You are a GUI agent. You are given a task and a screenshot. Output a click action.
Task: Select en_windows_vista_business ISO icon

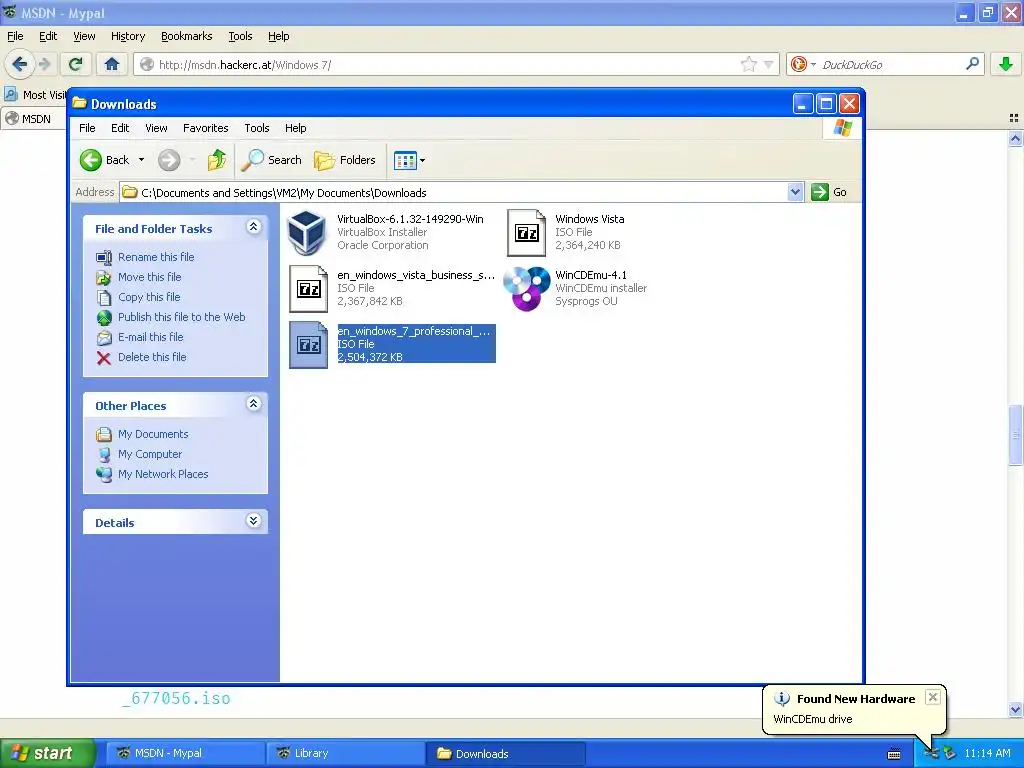pyautogui.click(x=308, y=289)
